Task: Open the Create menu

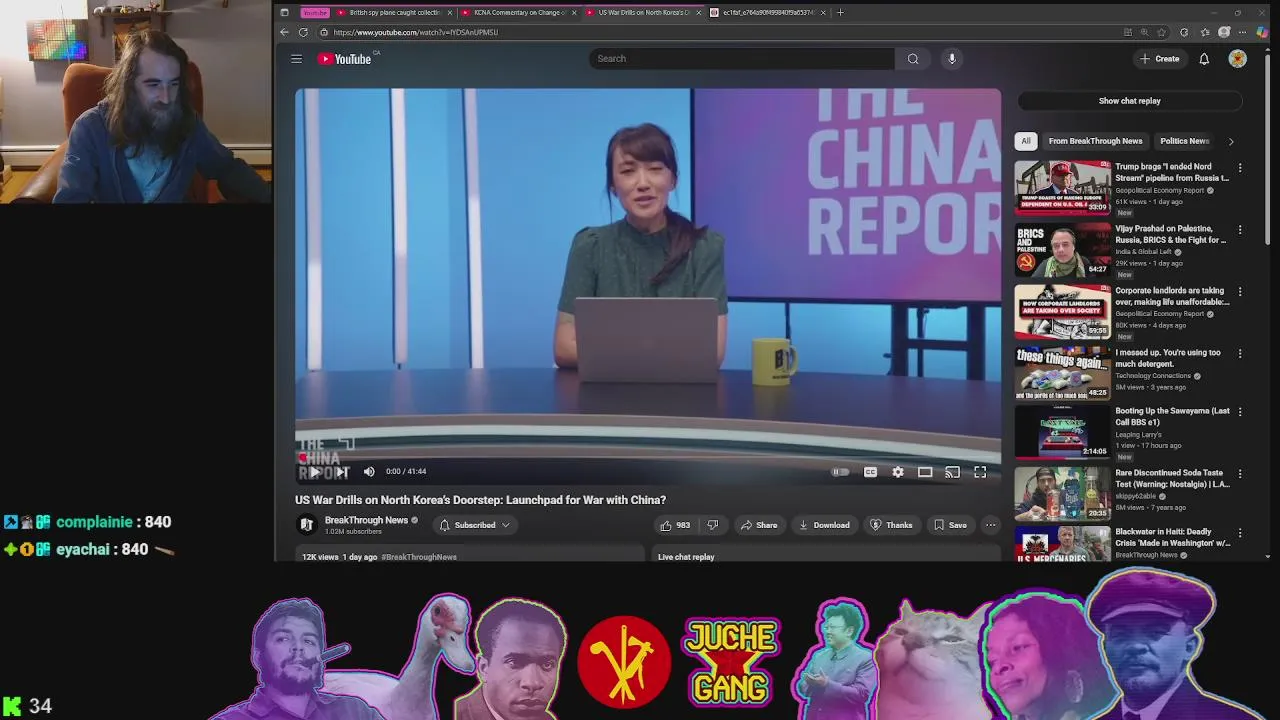Action: pyautogui.click(x=1159, y=59)
